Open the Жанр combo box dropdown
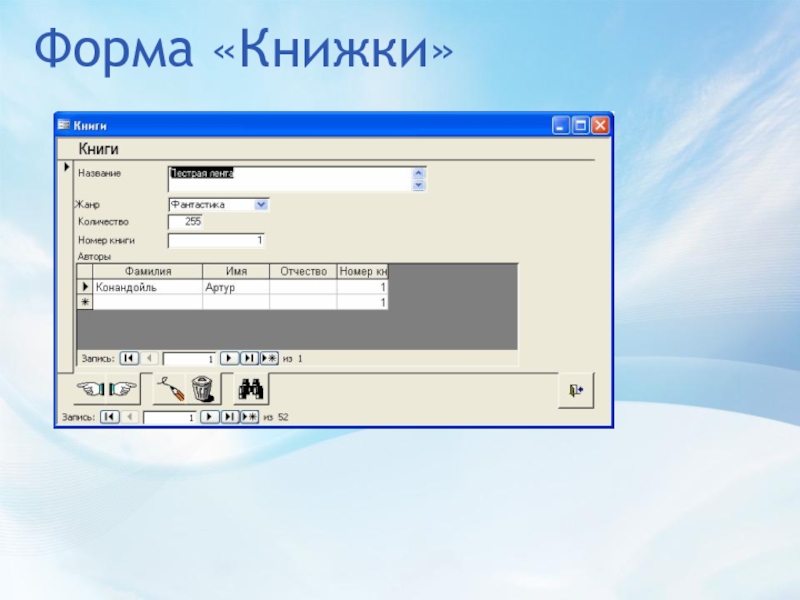800x600 pixels. click(x=262, y=205)
